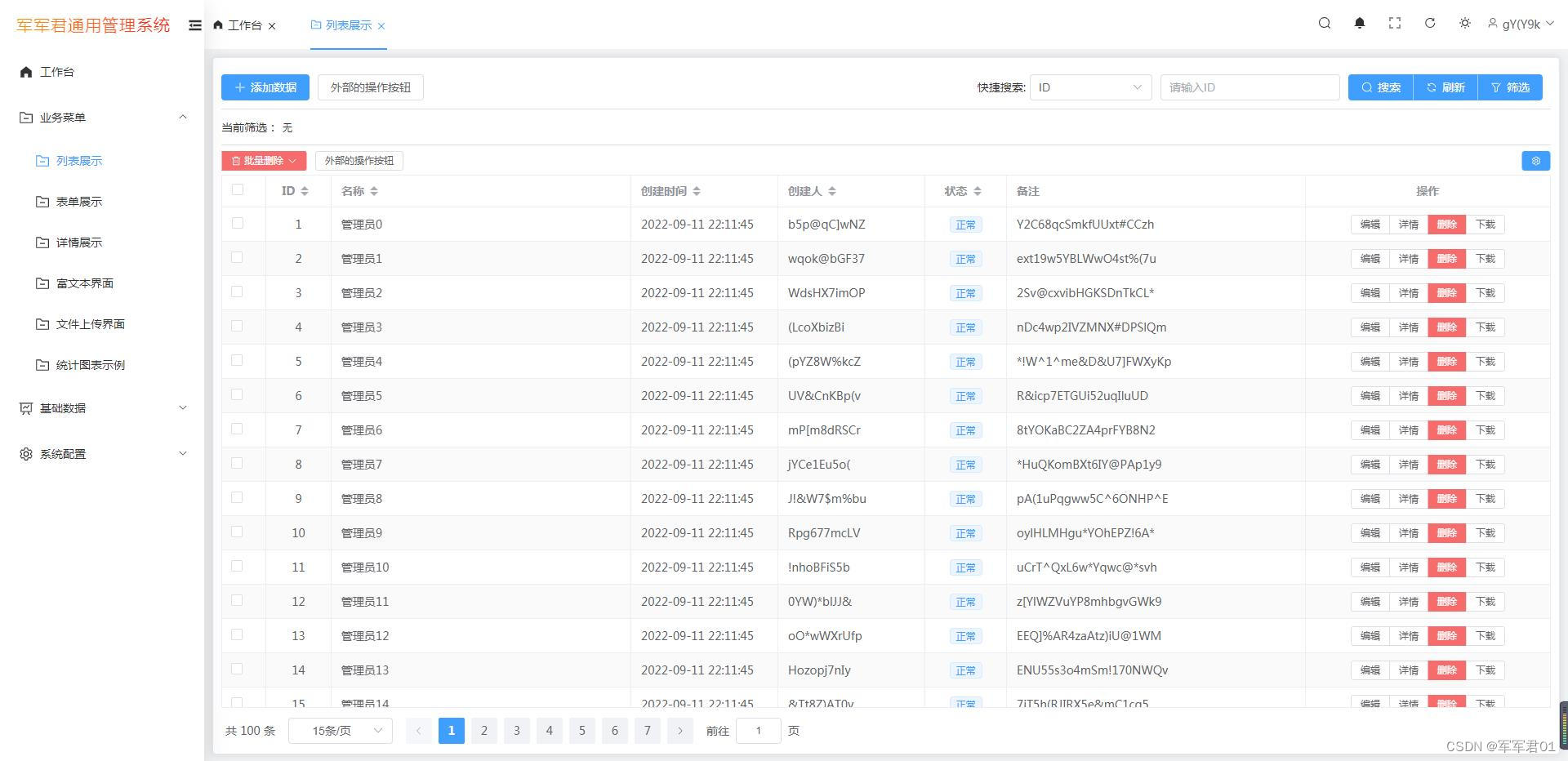Close the 工作台 tab
The image size is (1568, 761).
[x=272, y=26]
